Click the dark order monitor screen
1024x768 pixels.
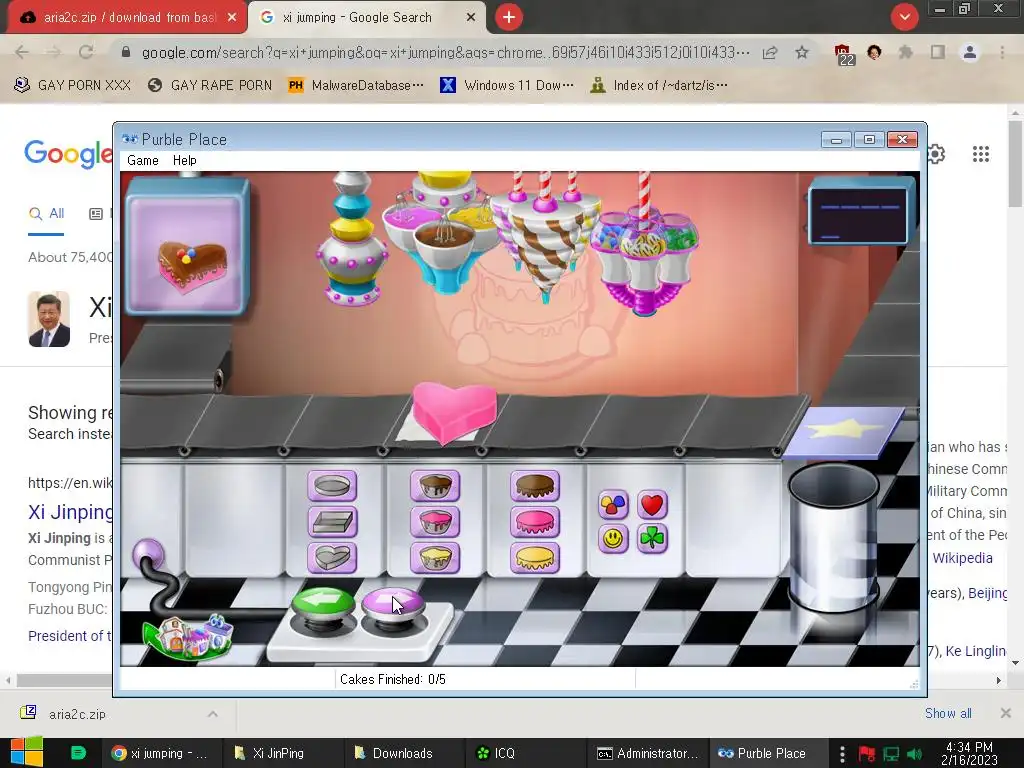coord(857,214)
